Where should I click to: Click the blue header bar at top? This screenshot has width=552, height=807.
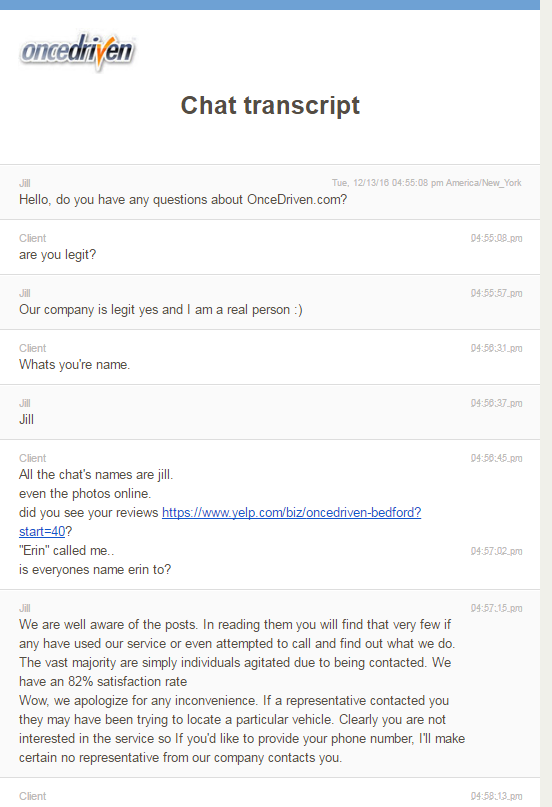coord(270,5)
